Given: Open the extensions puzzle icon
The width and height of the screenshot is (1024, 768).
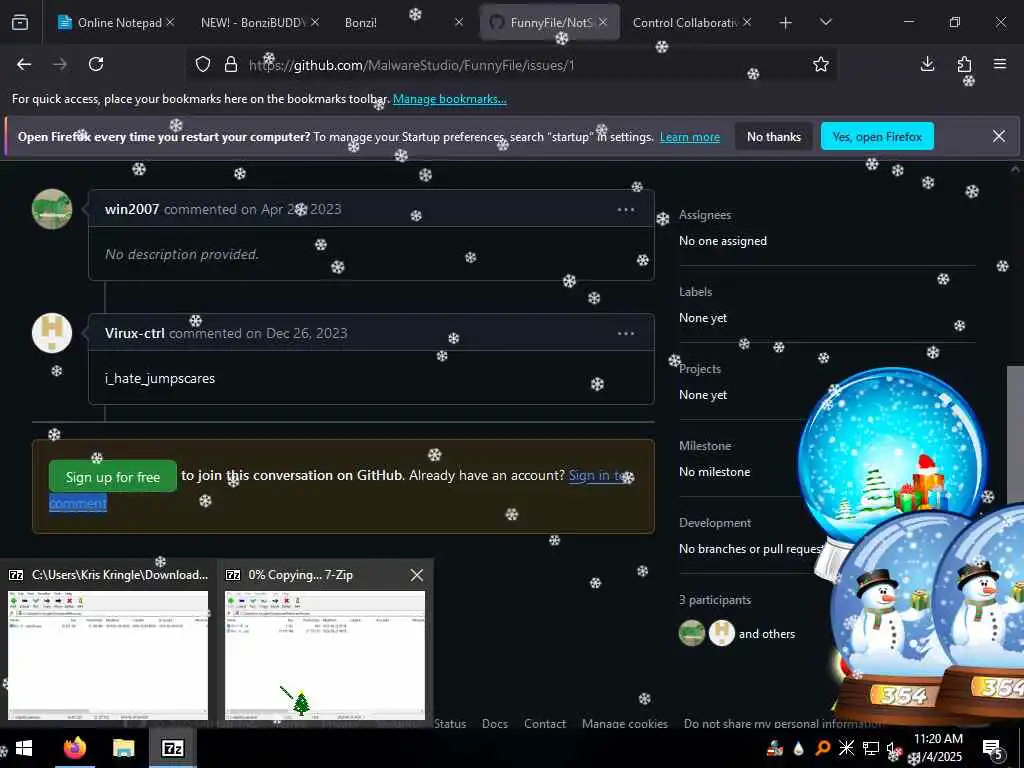Looking at the screenshot, I should pyautogui.click(x=964, y=64).
